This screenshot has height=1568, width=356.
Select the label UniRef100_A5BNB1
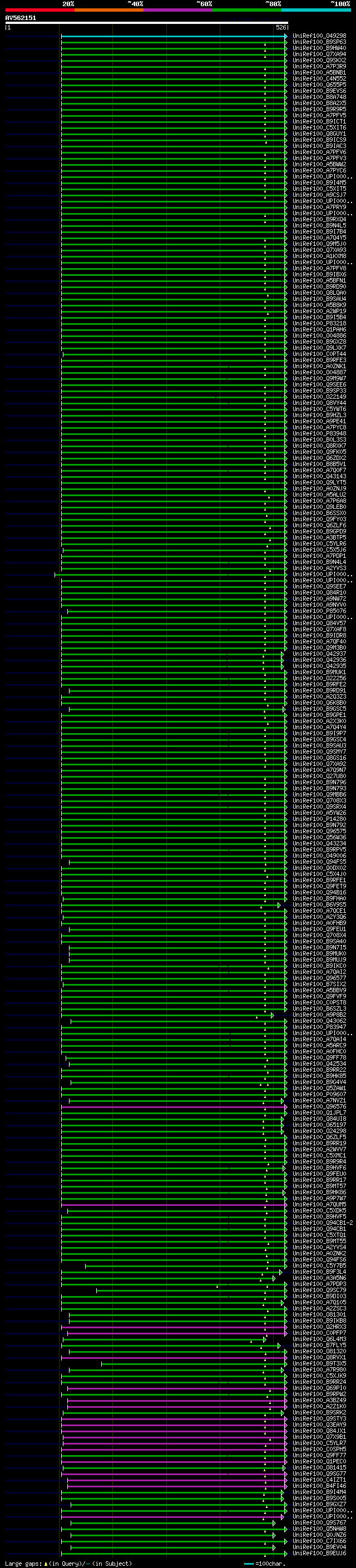click(x=319, y=72)
